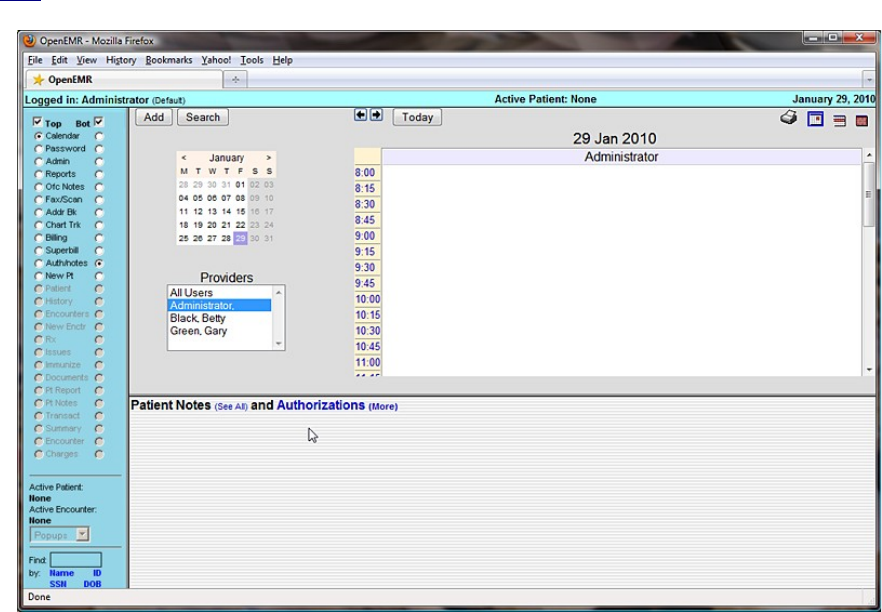Print the calendar with the printer icon
This screenshot has height=612, width=882.
coord(789,118)
